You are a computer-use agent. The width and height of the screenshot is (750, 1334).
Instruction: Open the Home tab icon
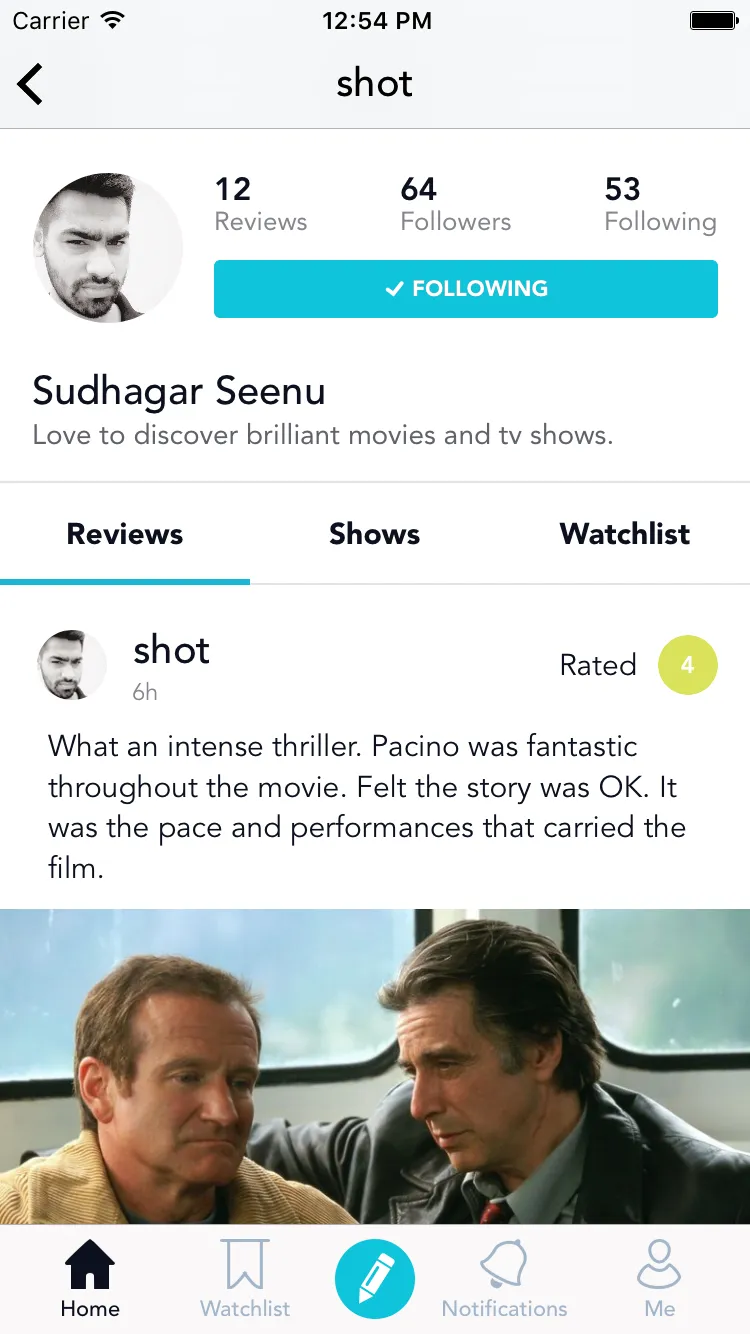point(90,1265)
